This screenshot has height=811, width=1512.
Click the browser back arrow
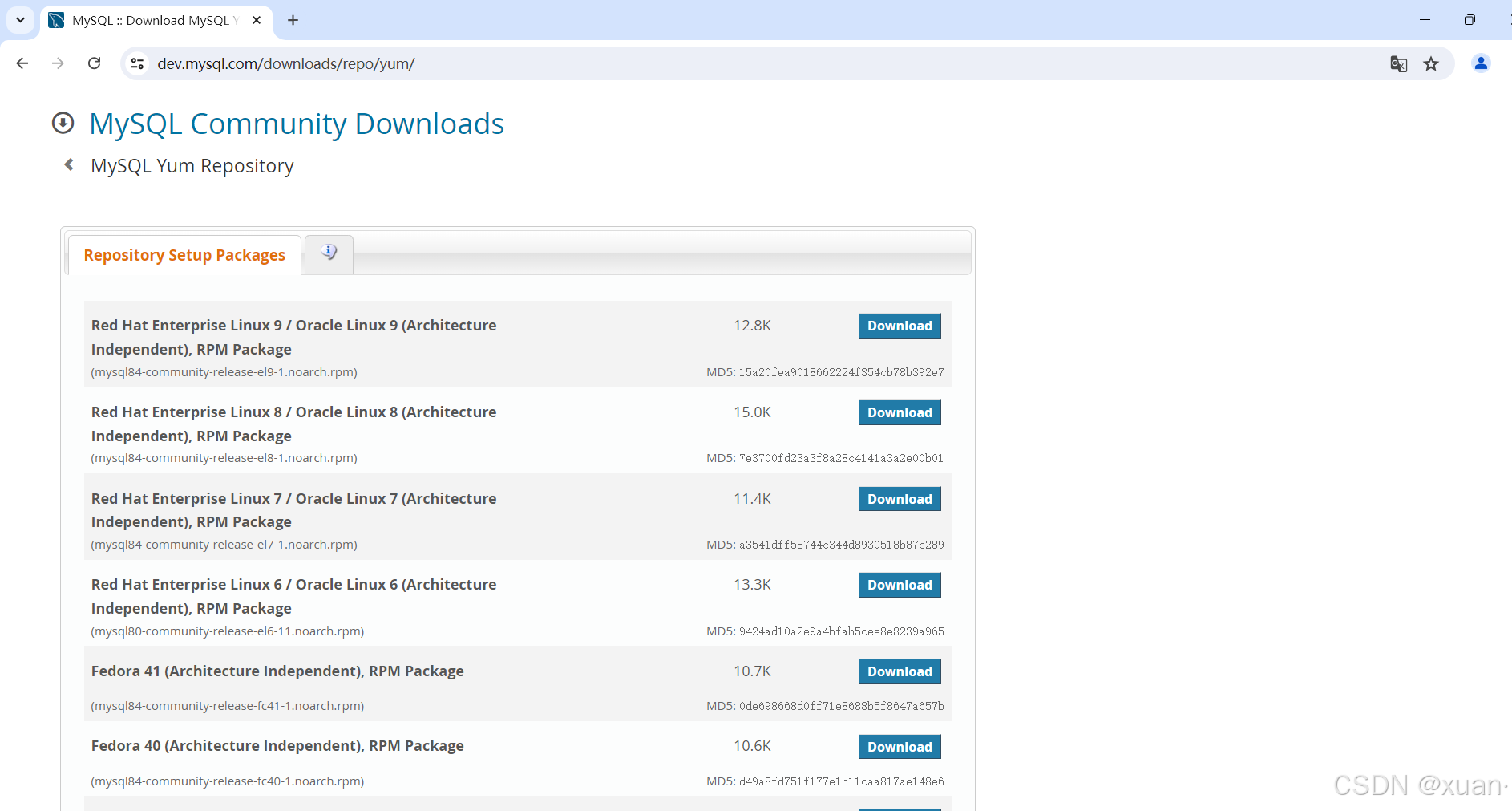(x=22, y=63)
